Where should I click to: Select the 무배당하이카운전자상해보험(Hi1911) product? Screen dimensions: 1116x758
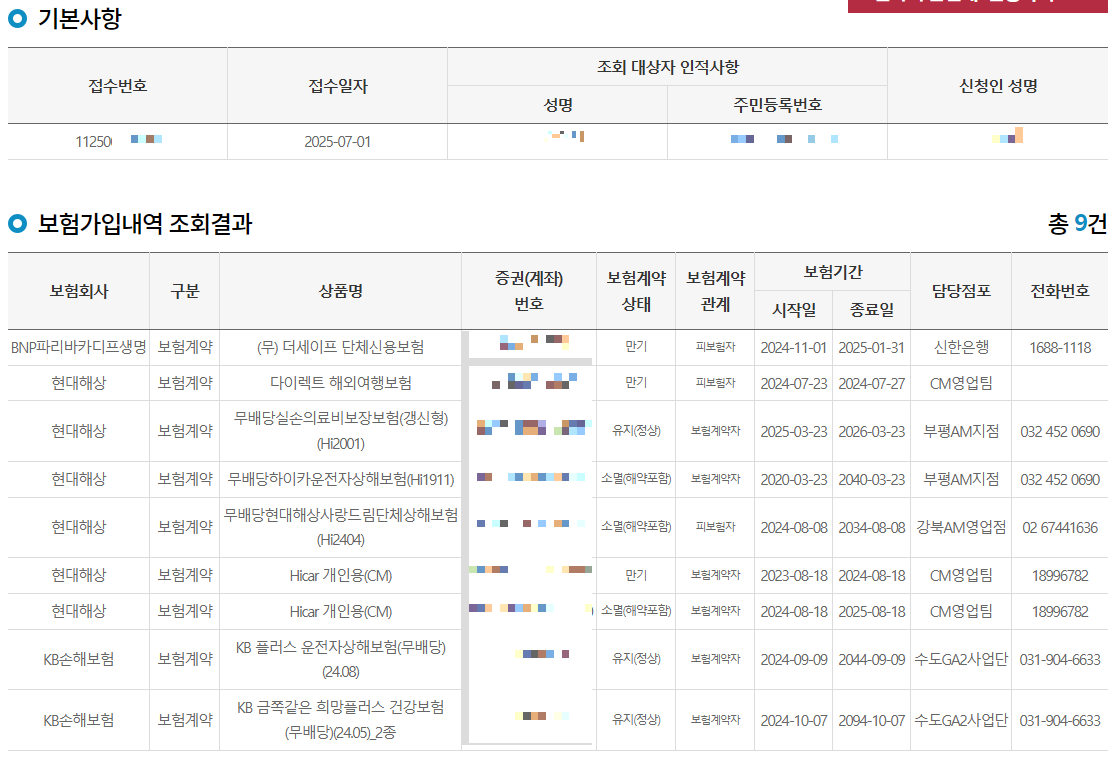click(340, 479)
